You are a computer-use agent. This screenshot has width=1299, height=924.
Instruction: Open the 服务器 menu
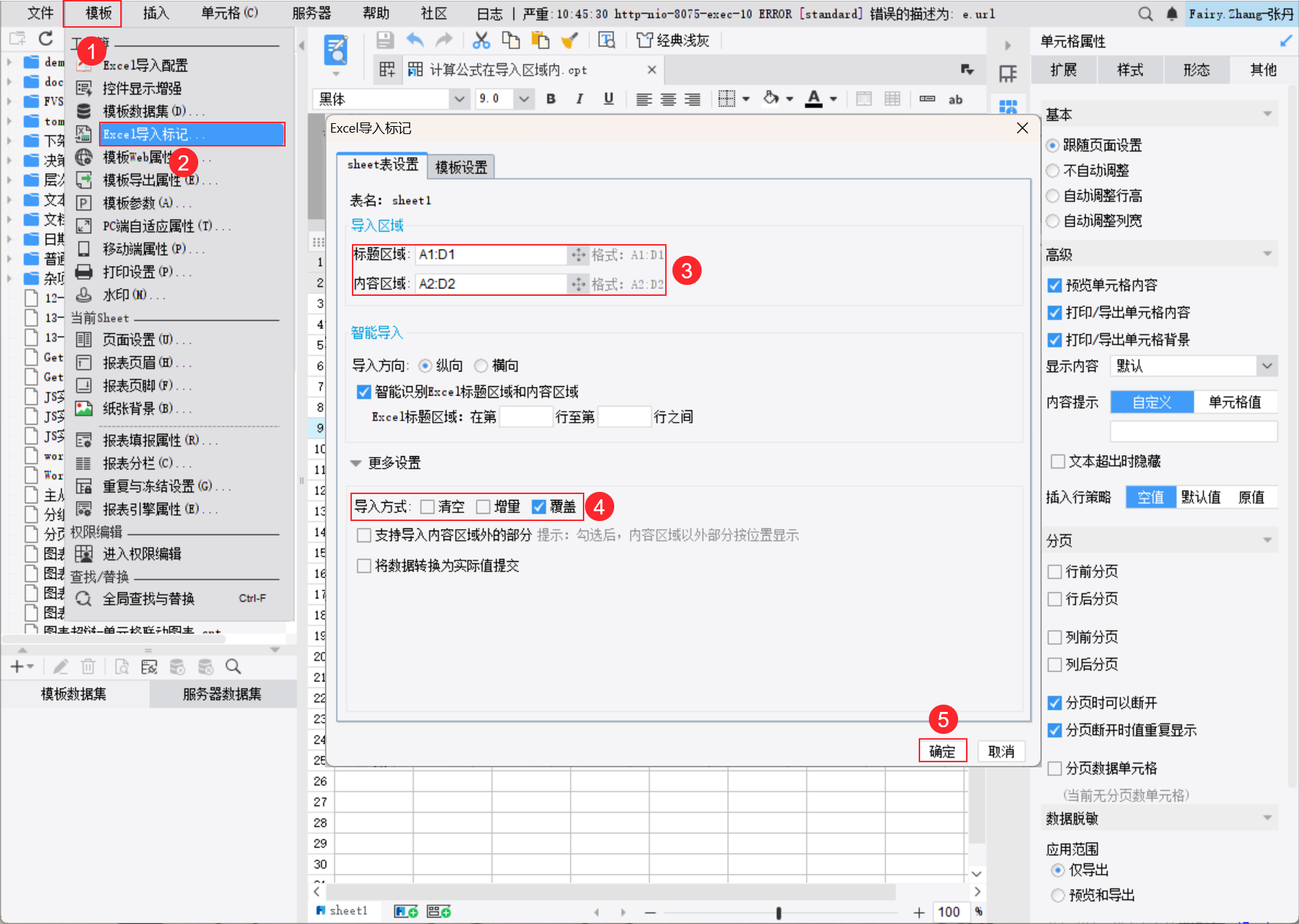(312, 13)
